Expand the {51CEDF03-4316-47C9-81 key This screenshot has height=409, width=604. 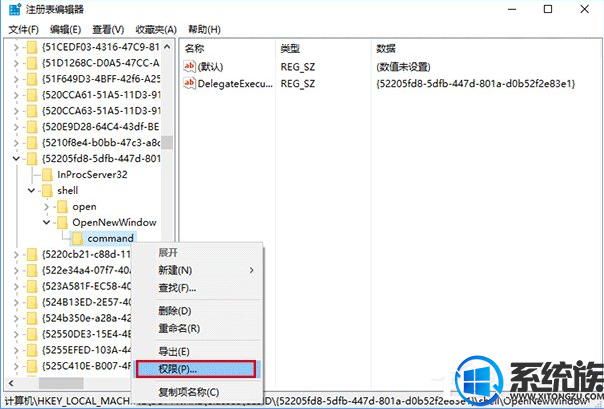pos(16,47)
